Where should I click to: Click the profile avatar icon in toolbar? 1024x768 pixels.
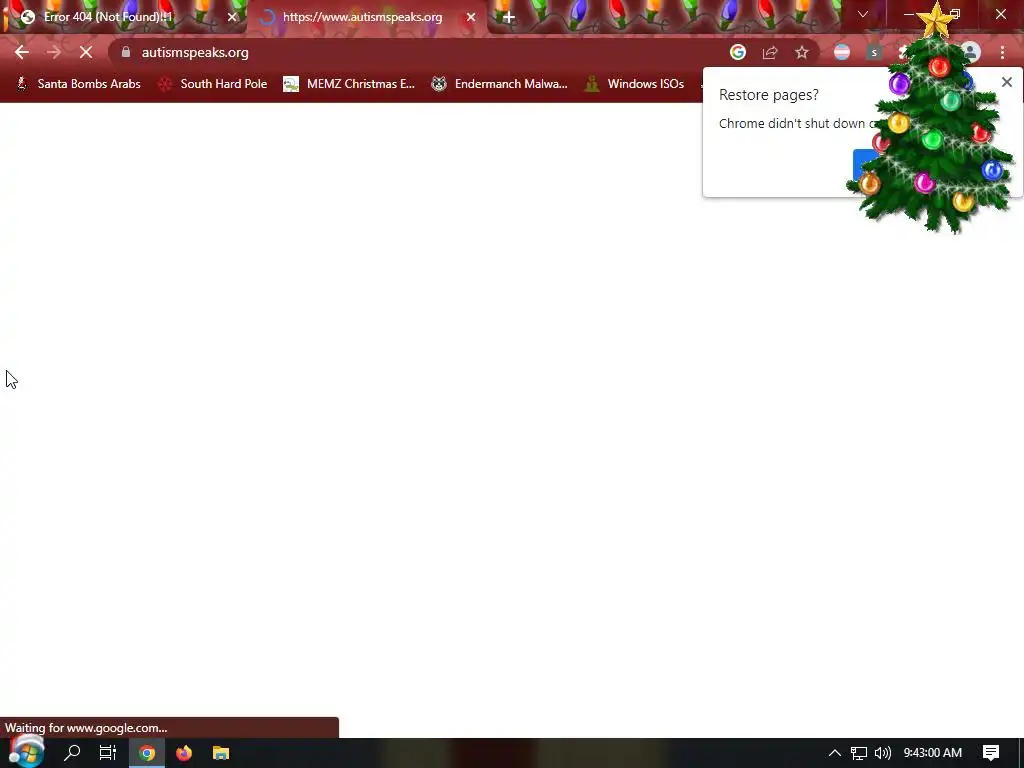tap(970, 52)
